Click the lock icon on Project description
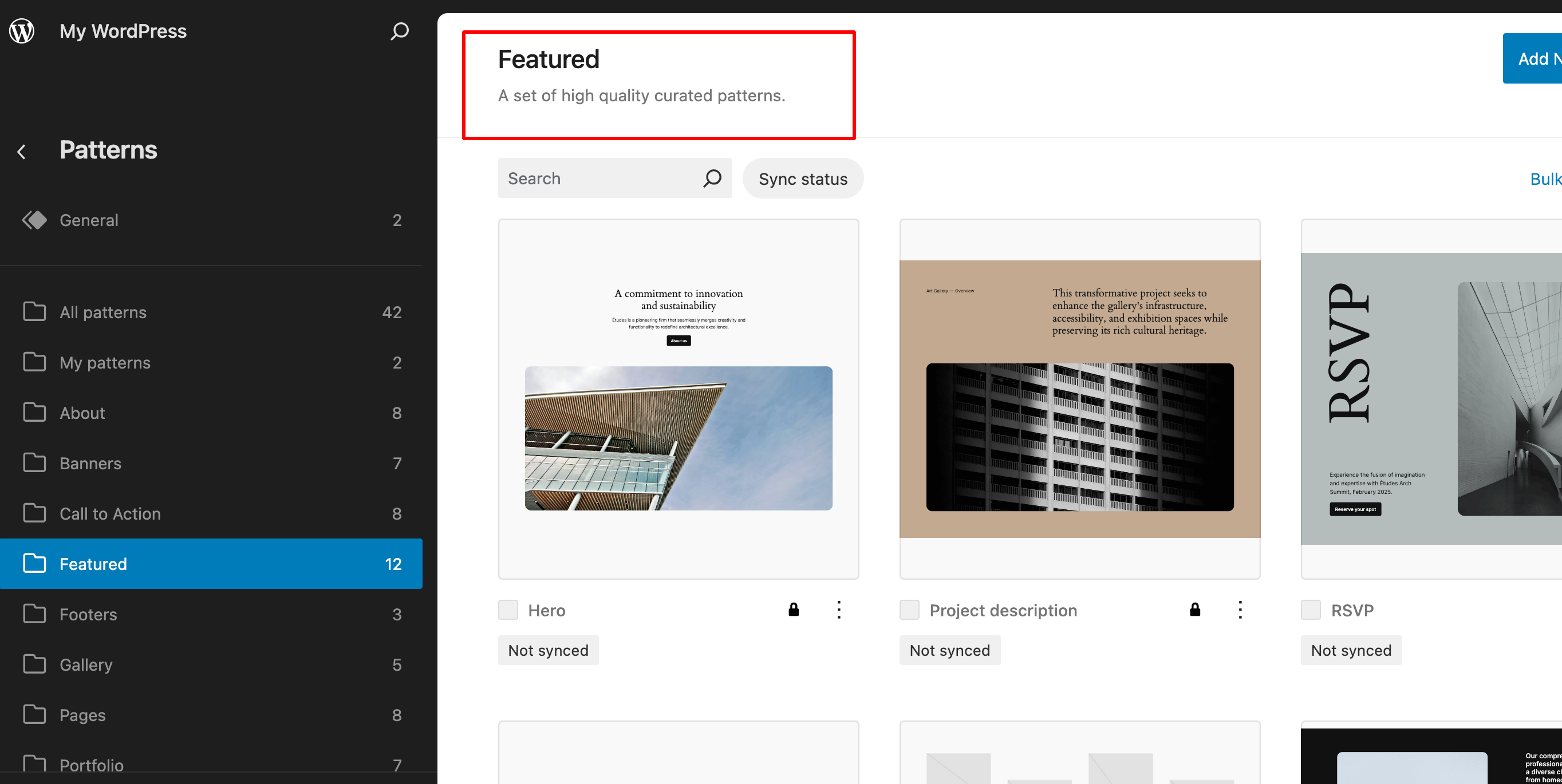Screen dimensions: 1562x784 1195,610
